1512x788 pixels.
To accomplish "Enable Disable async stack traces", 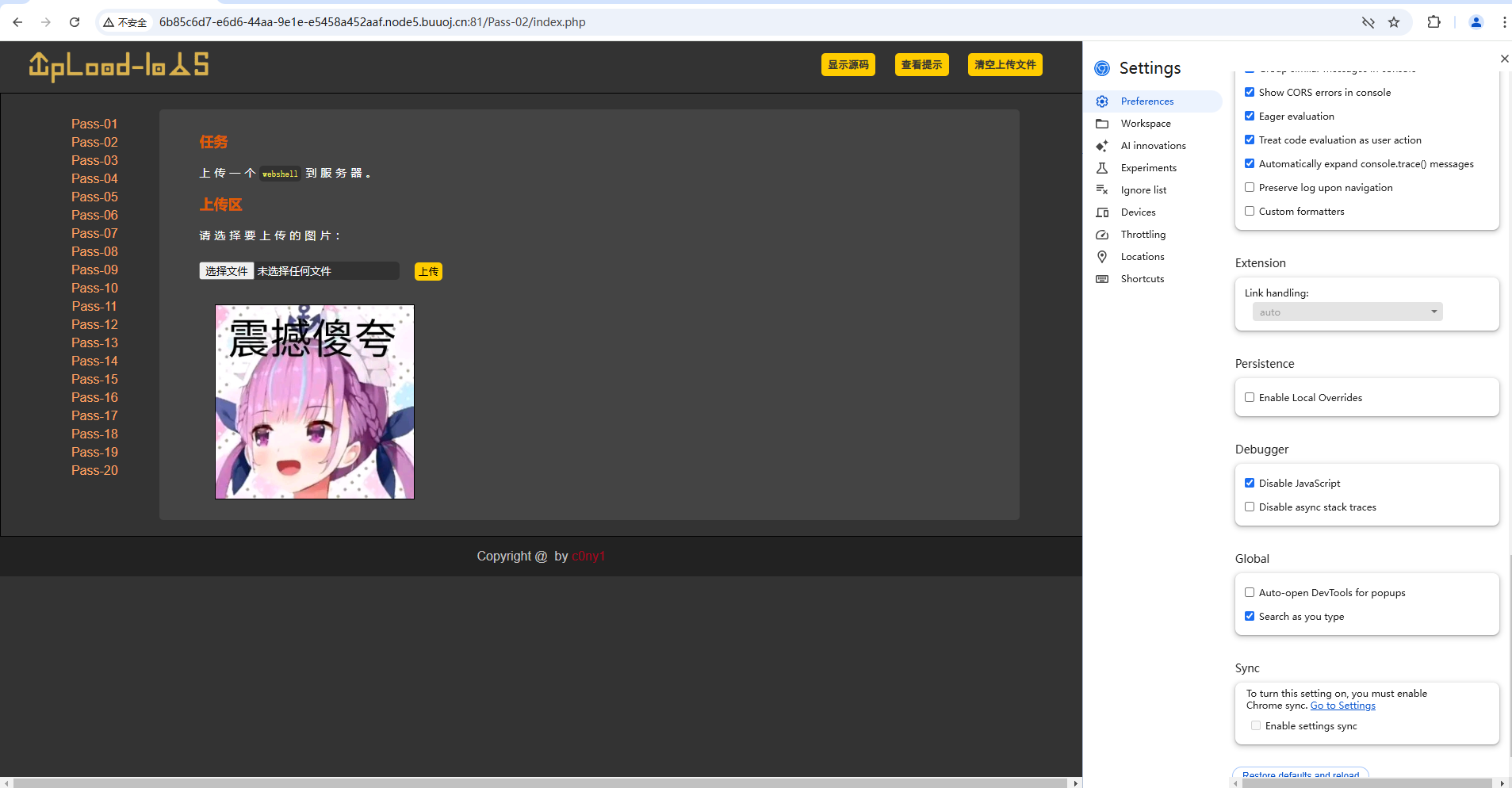I will tap(1250, 507).
